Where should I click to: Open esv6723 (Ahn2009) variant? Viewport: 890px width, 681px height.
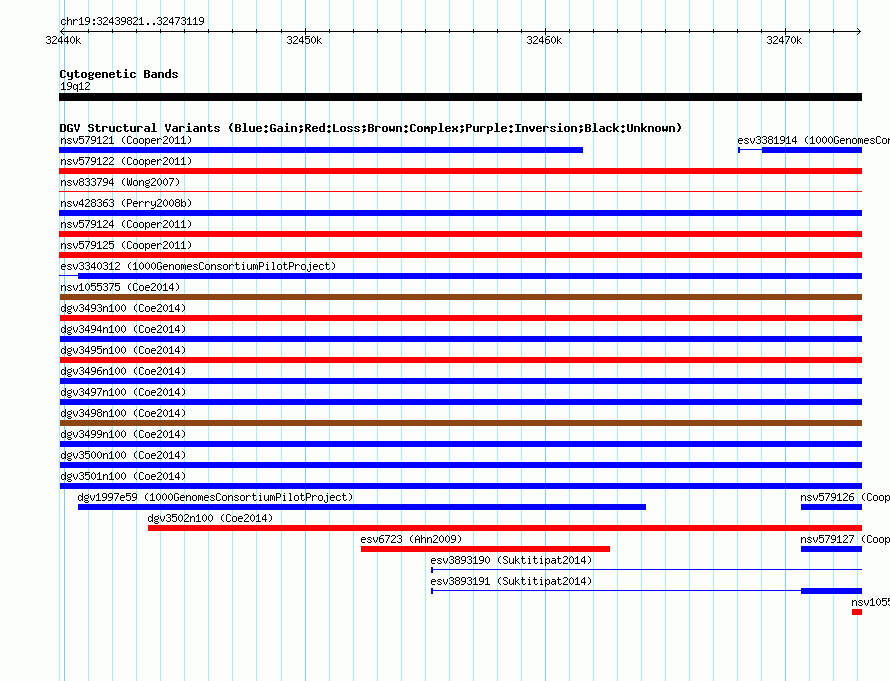click(x=411, y=539)
